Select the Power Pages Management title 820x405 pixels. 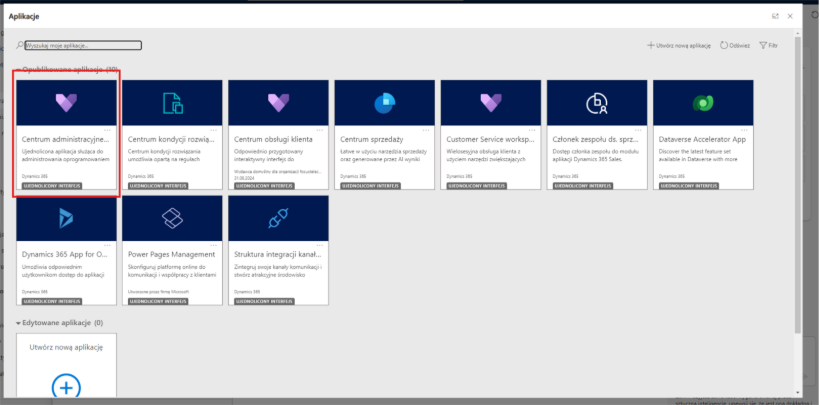[x=172, y=255]
